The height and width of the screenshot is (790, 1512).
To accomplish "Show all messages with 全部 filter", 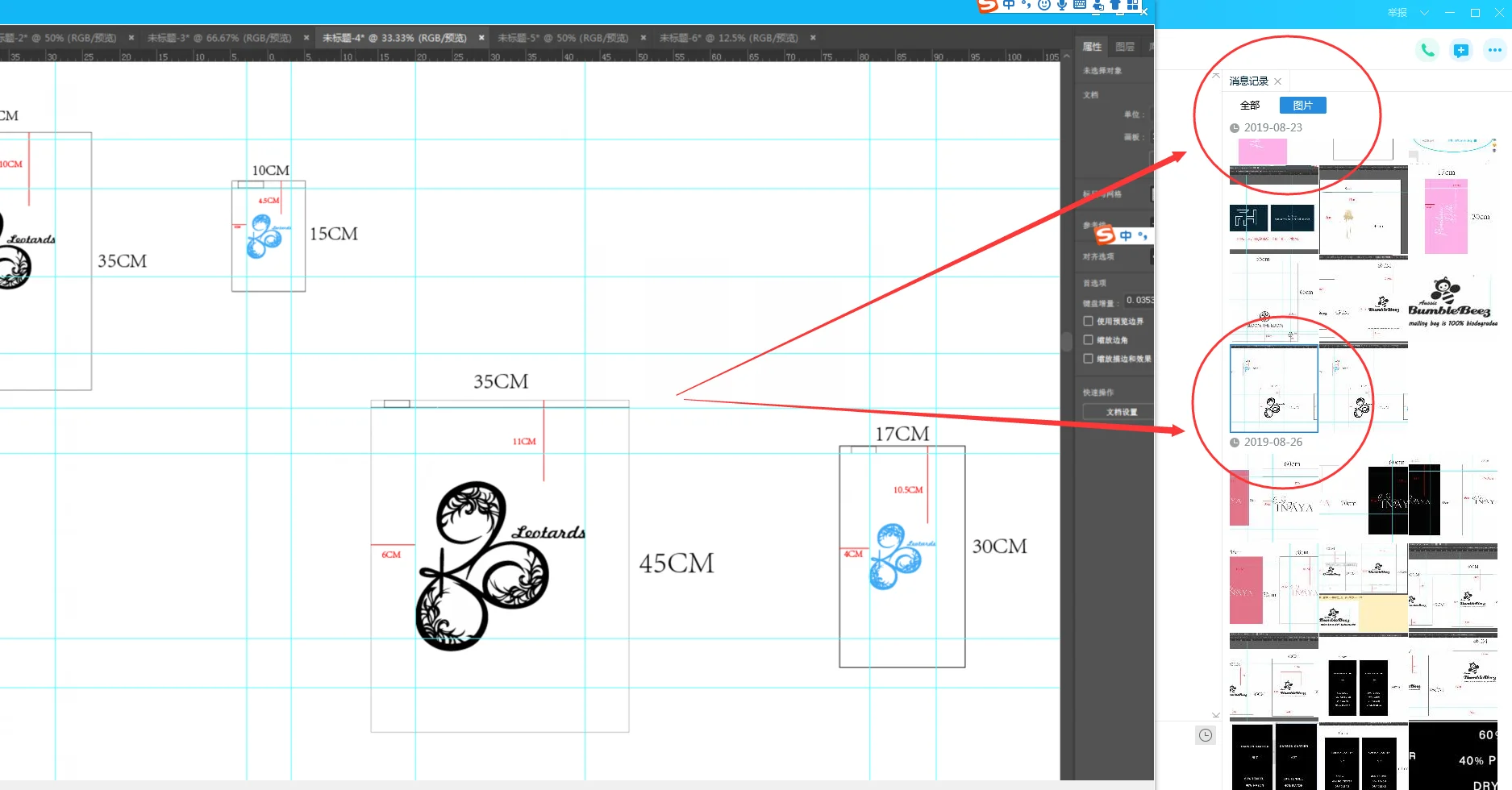I will point(1250,106).
